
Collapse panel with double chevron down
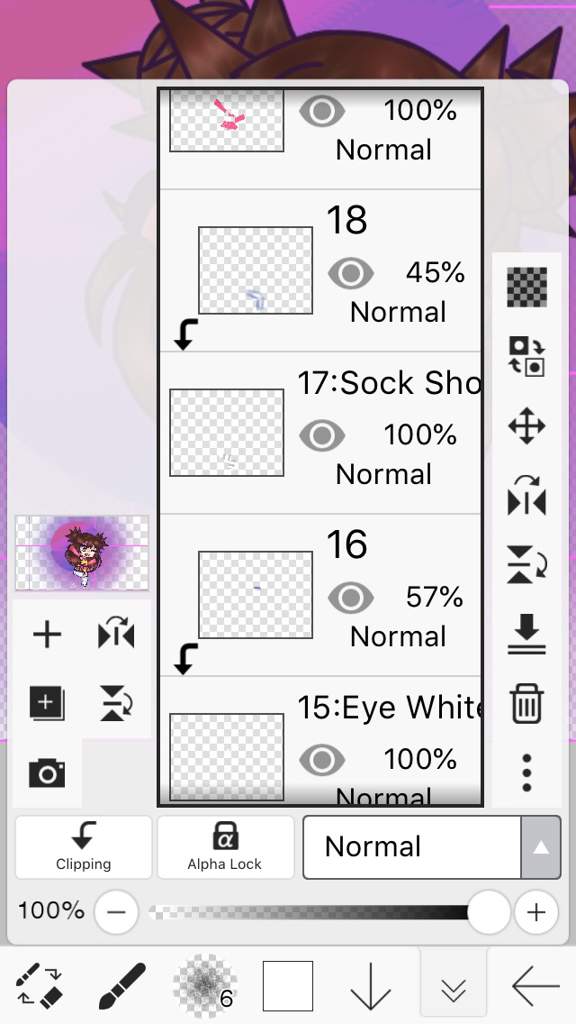coord(453,986)
